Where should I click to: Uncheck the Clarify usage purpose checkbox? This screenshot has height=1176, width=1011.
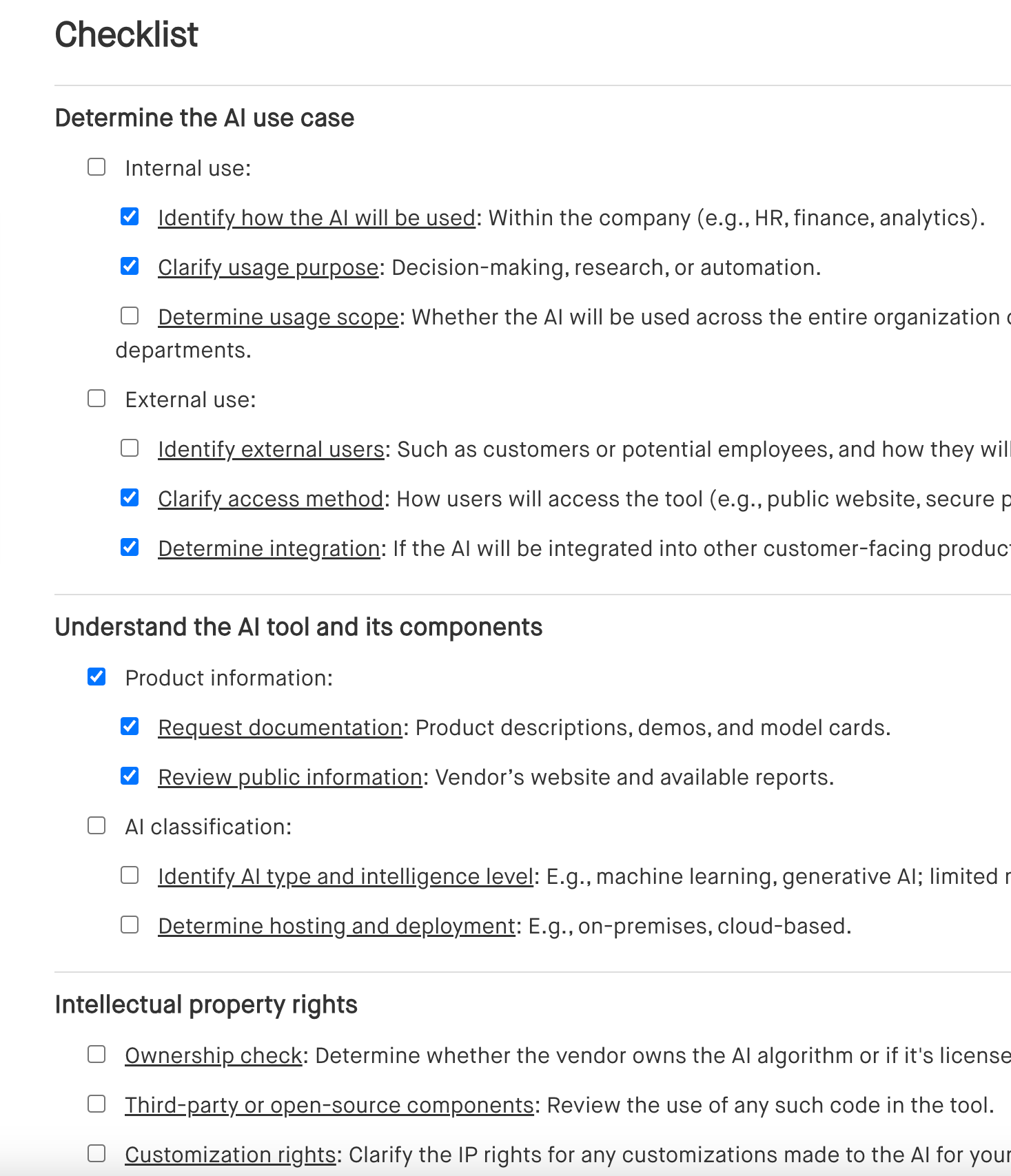point(130,265)
